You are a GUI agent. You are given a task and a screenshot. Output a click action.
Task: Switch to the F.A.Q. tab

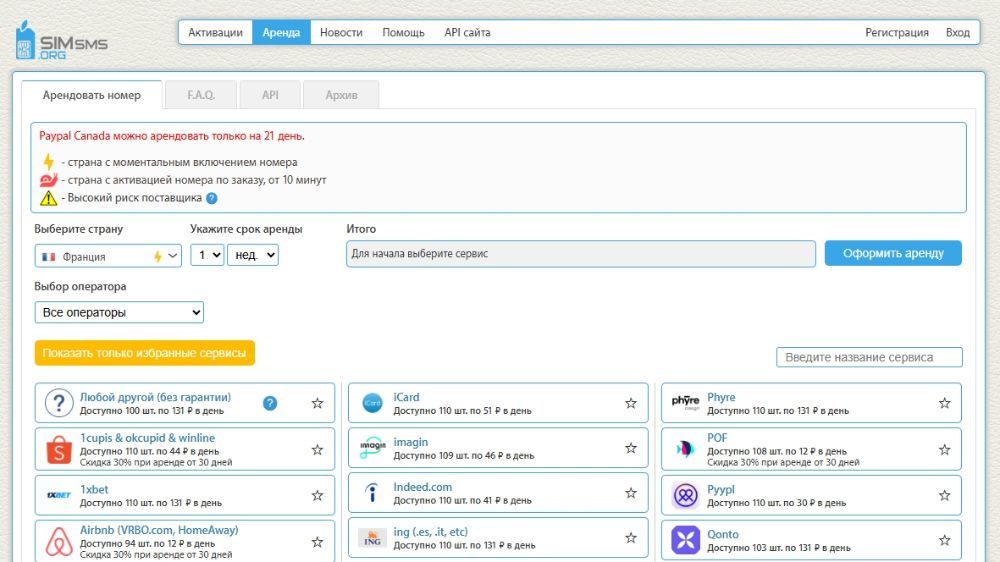click(201, 95)
